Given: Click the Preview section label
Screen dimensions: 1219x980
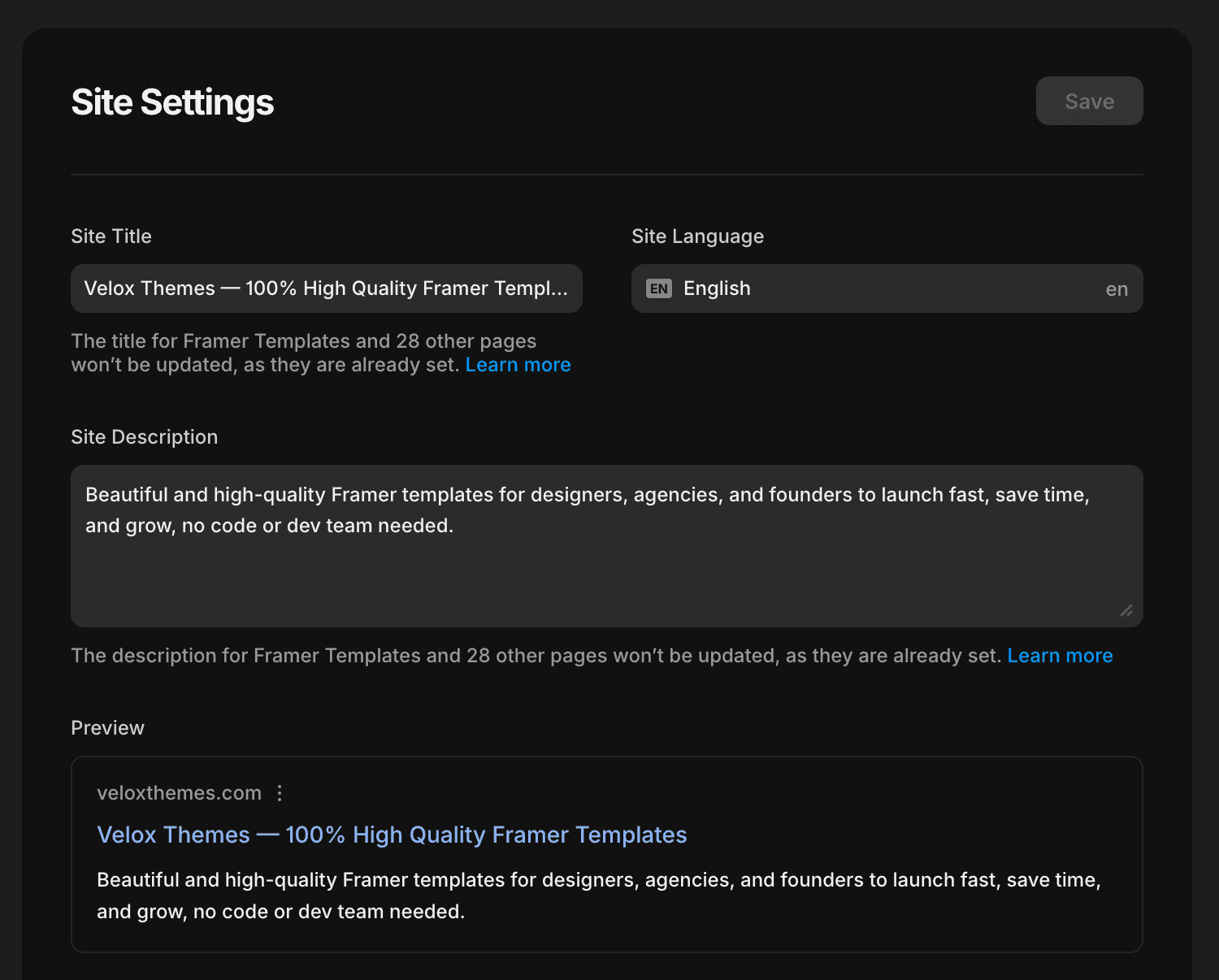Looking at the screenshot, I should (x=107, y=727).
